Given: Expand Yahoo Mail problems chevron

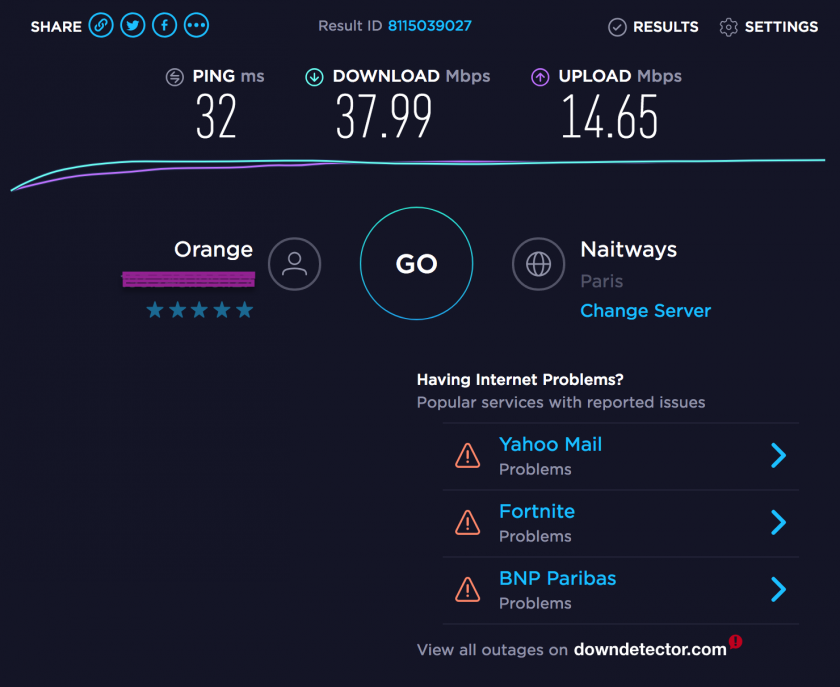Looking at the screenshot, I should pyautogui.click(x=779, y=456).
